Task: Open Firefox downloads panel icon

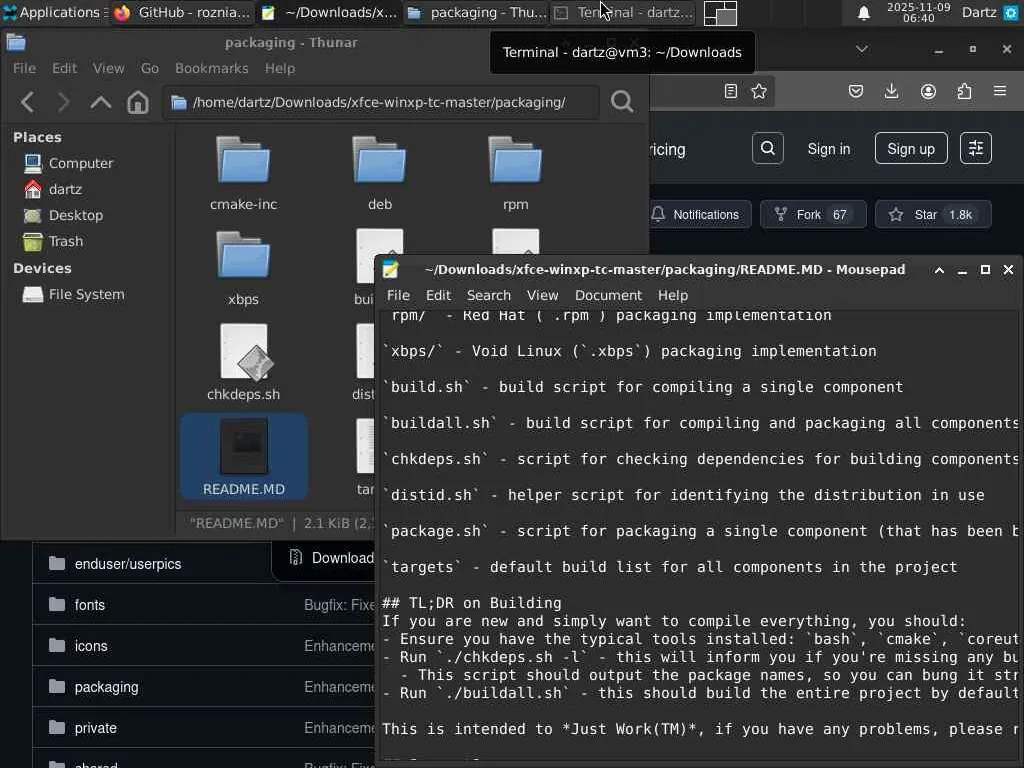Action: tap(891, 91)
